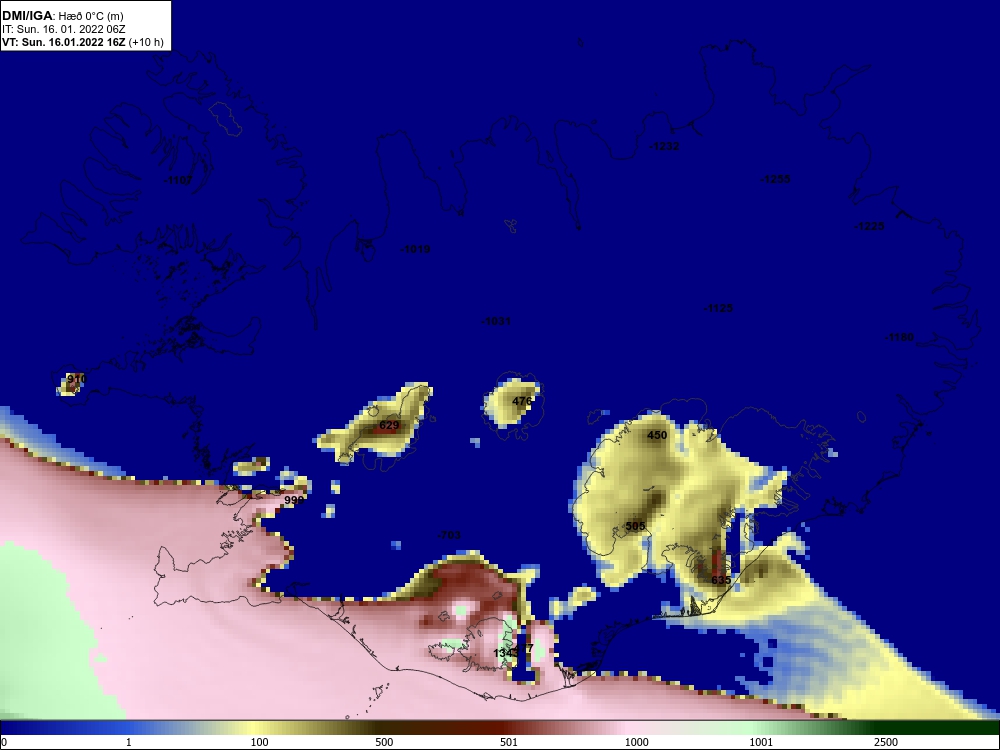
Task: Click the 450 value label on map
Action: [657, 436]
